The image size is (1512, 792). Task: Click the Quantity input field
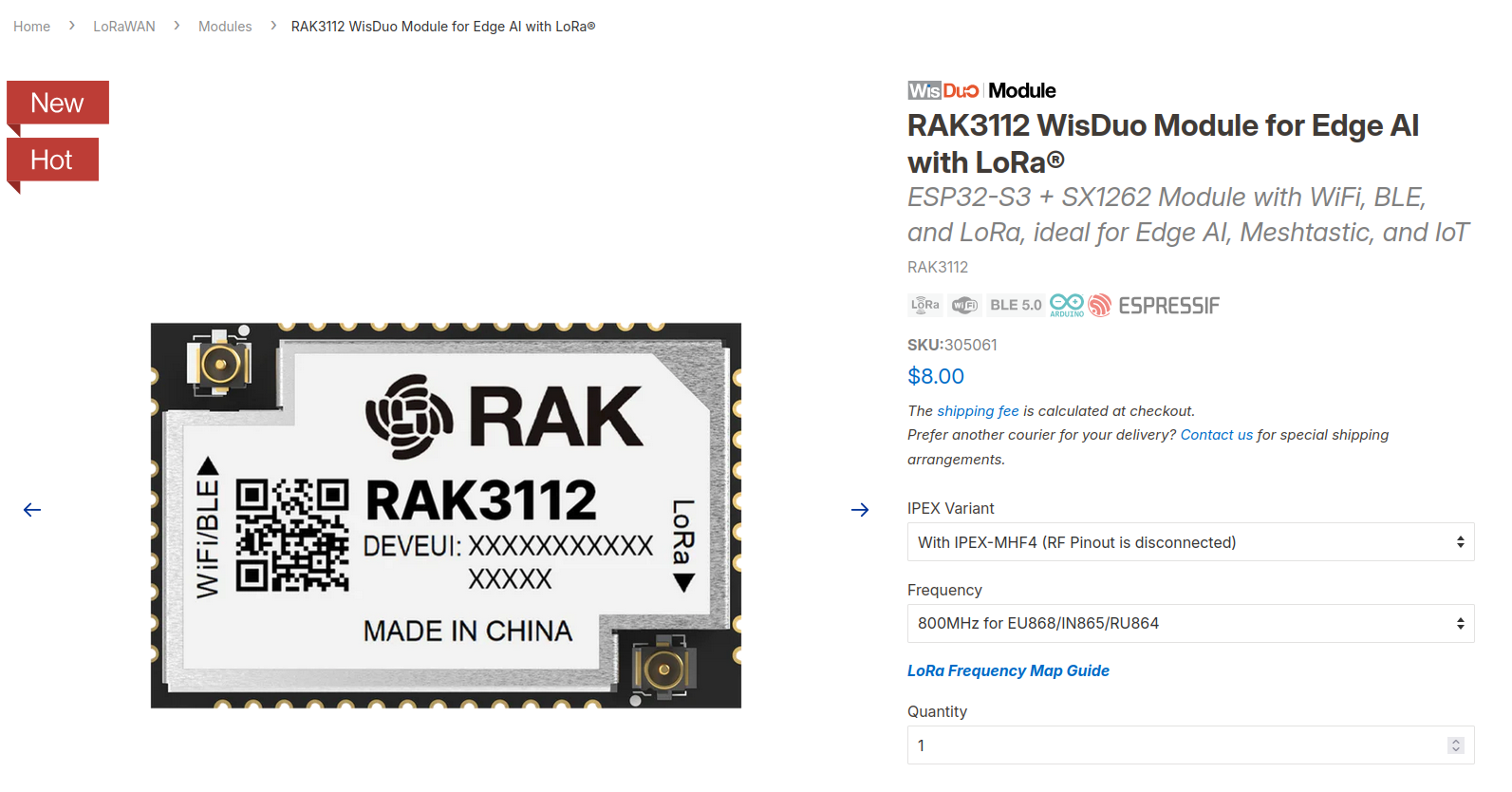tap(1190, 745)
